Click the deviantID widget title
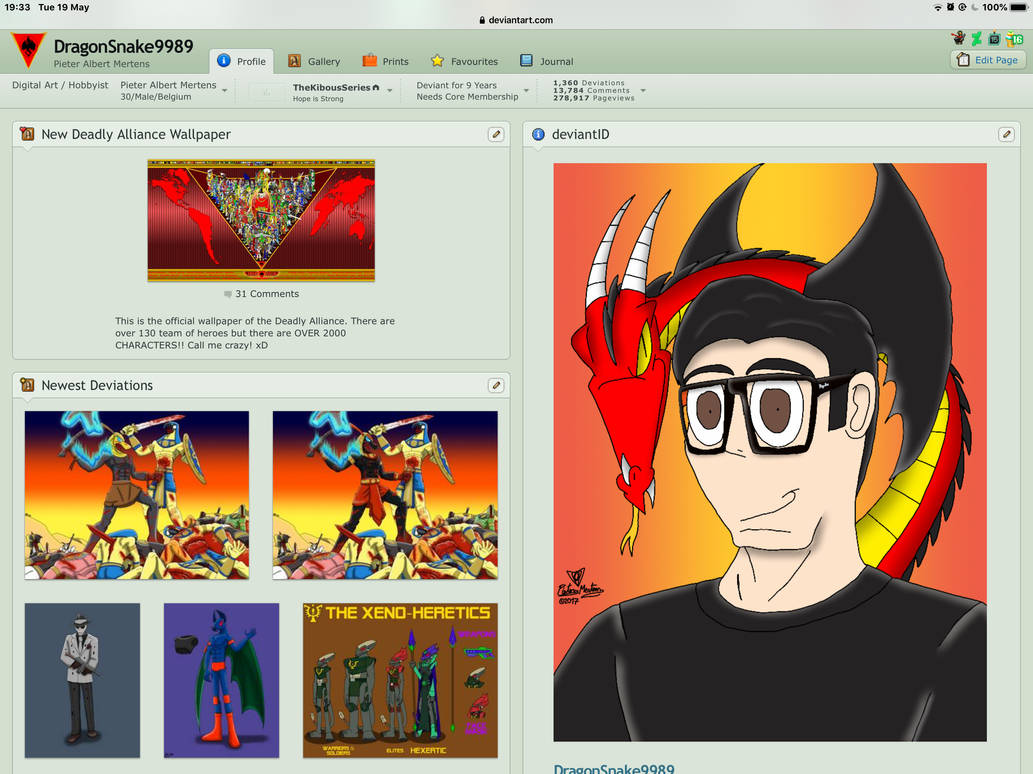 click(x=580, y=134)
